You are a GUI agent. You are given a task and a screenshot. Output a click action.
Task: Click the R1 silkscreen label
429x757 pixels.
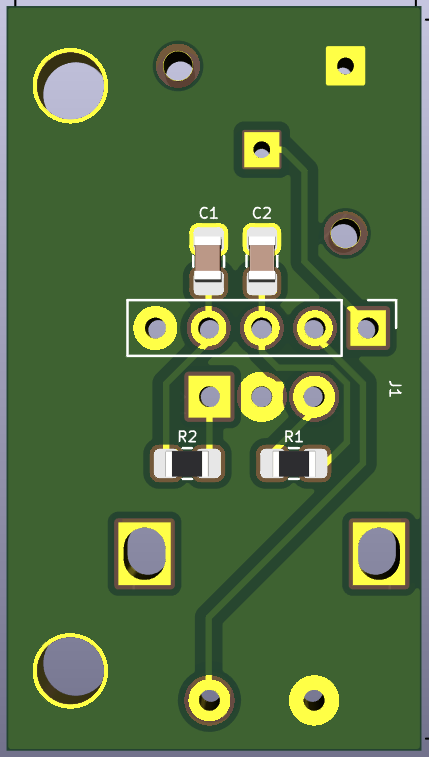point(293,437)
